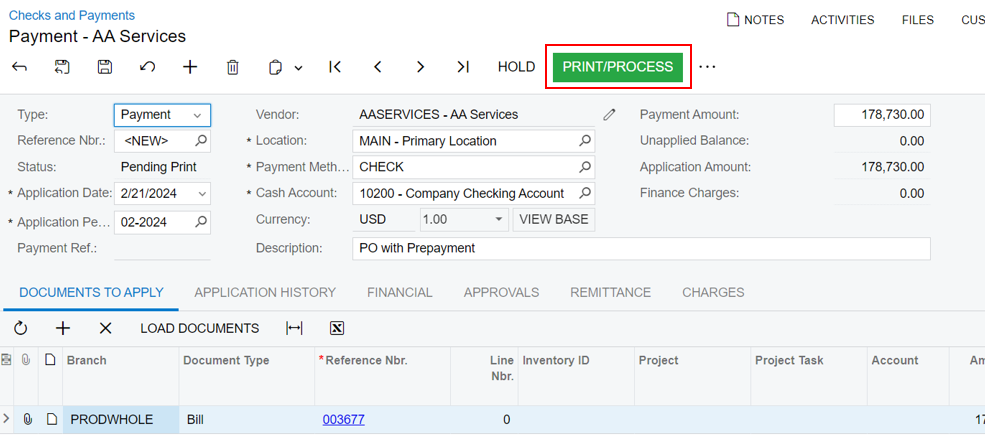Click the grid Refresh icon
985x445 pixels.
(x=21, y=328)
